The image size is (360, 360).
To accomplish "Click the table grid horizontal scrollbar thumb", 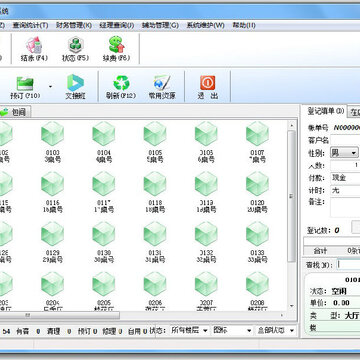I will tap(60, 315).
